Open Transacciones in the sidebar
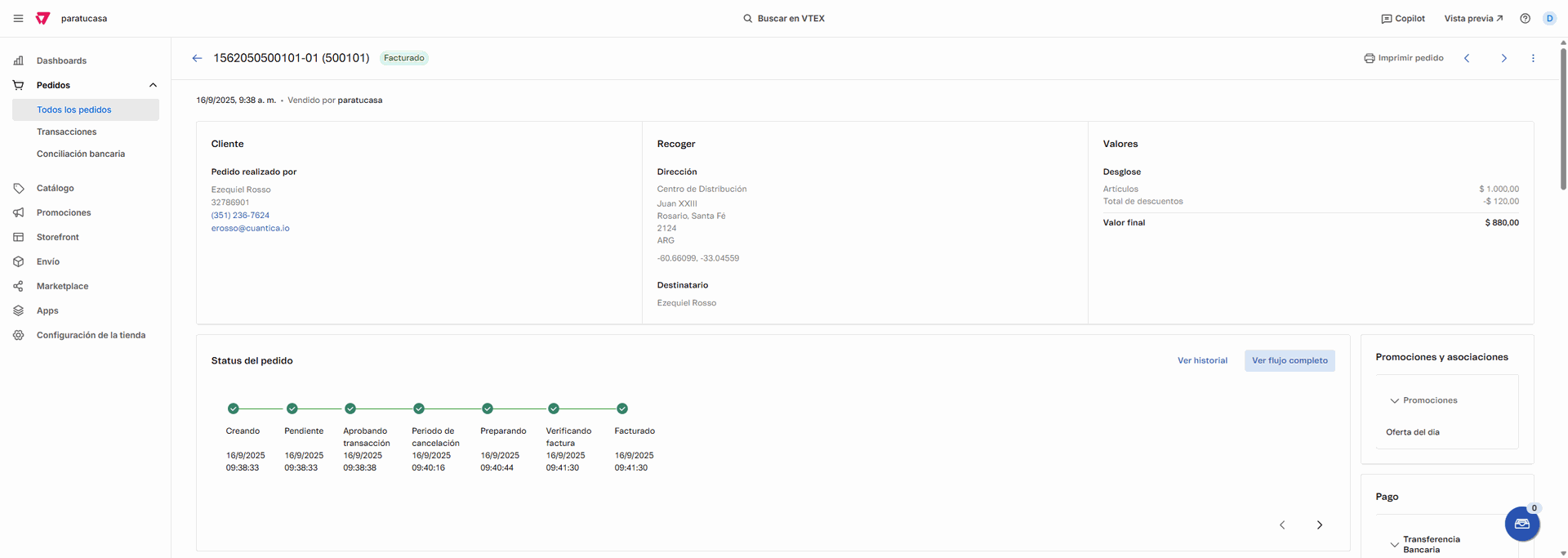 click(x=66, y=132)
